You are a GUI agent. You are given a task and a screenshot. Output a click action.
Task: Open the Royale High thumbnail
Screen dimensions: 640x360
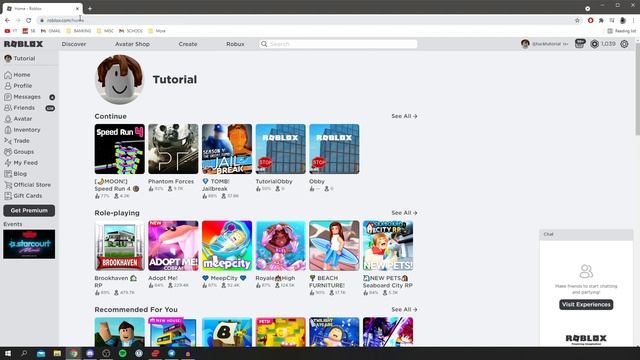pos(280,246)
